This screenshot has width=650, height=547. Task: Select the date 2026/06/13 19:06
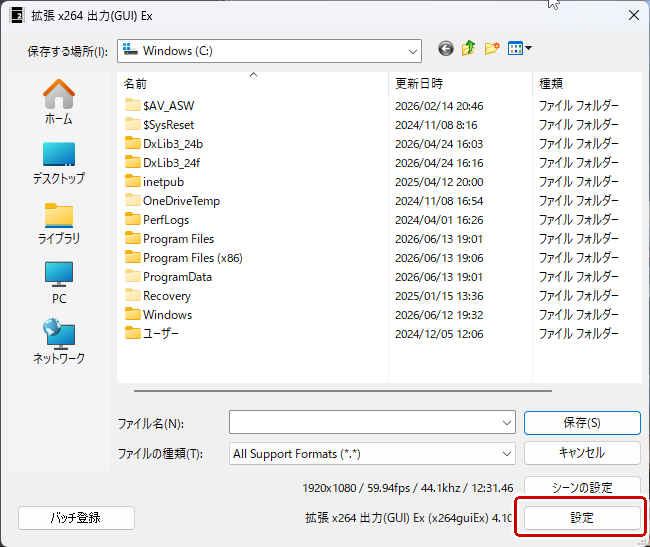tap(439, 258)
